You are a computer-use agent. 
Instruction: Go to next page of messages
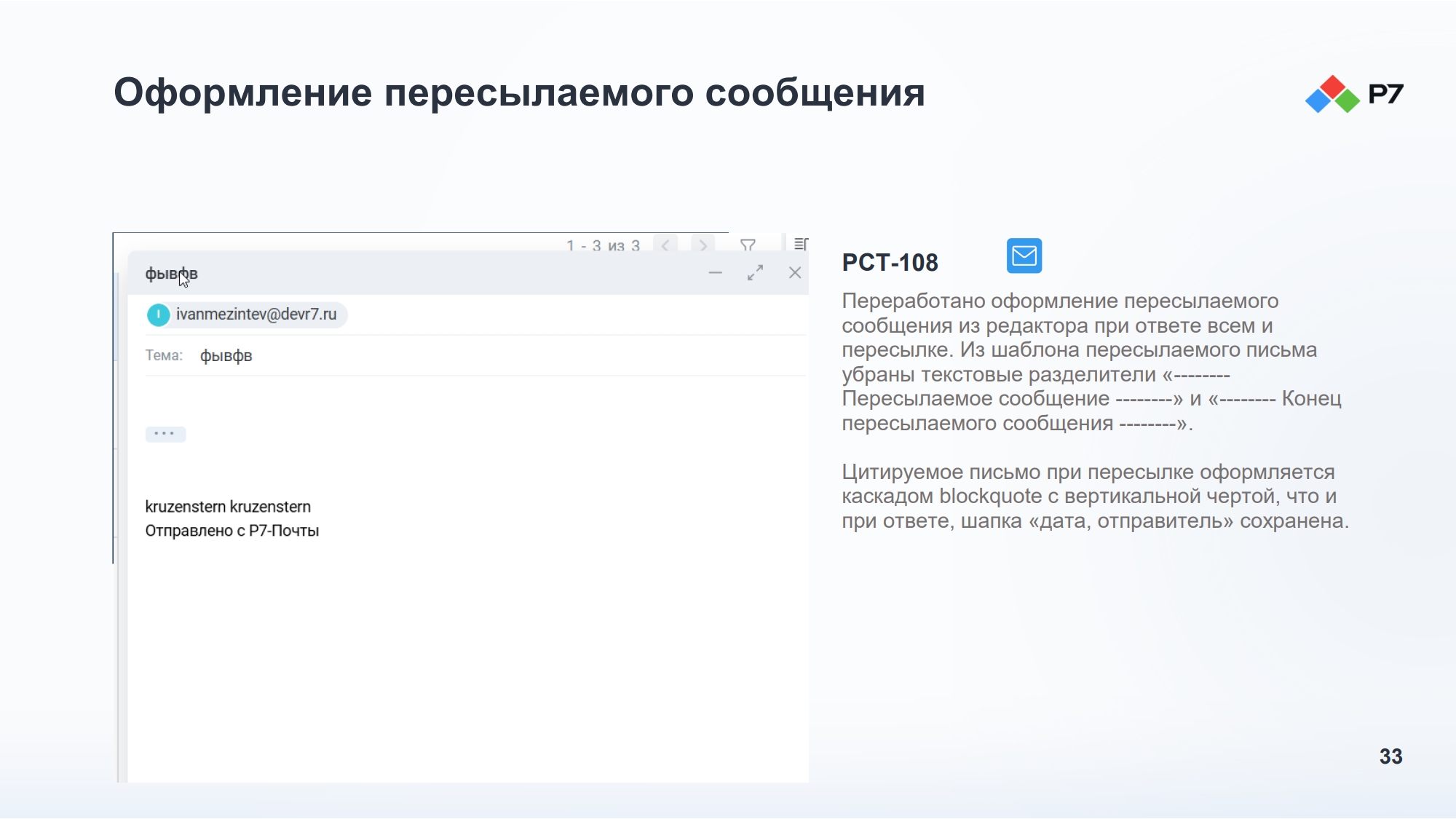pos(703,245)
